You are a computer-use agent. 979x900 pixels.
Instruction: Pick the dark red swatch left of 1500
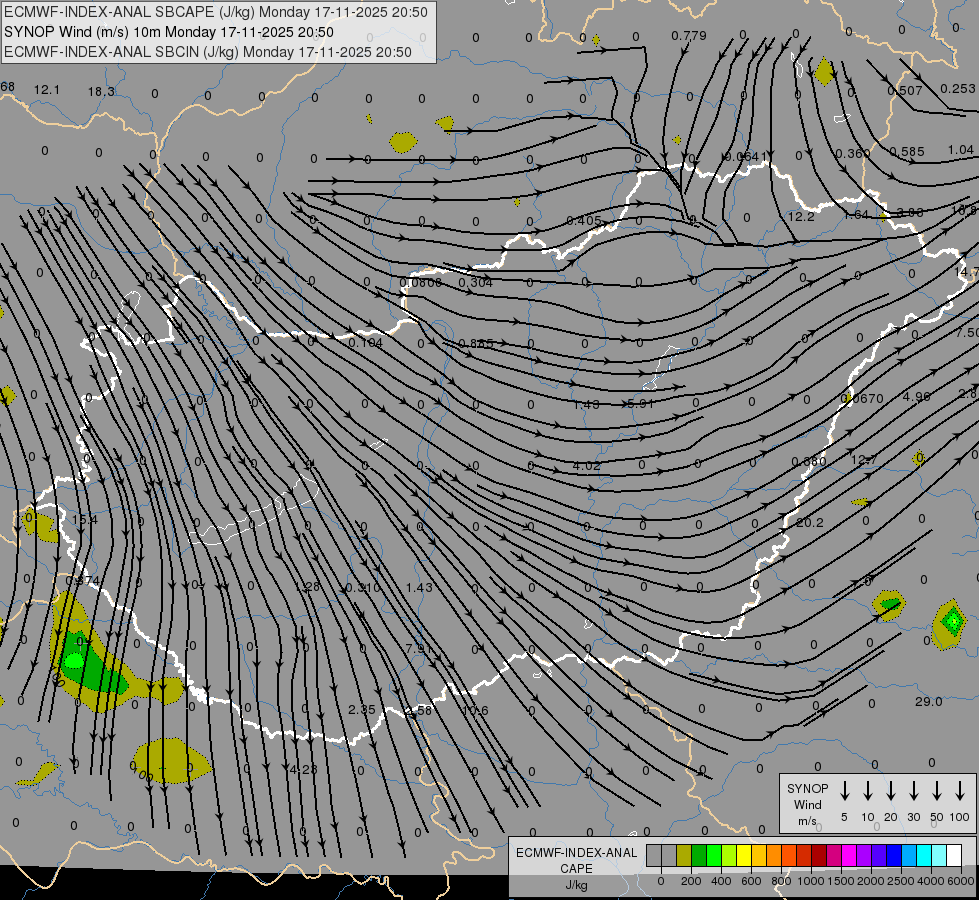819,856
